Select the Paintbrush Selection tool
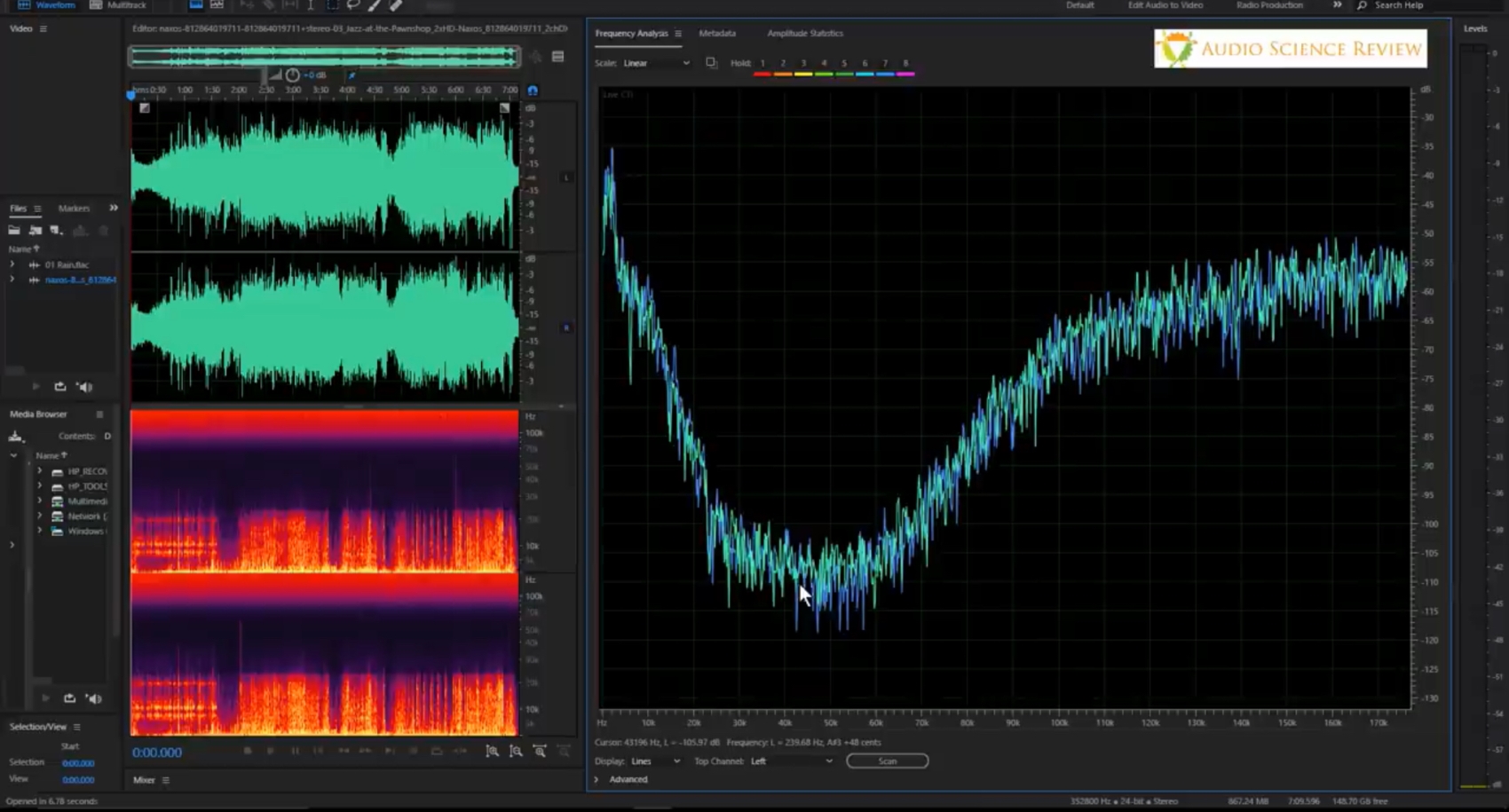 click(375, 5)
